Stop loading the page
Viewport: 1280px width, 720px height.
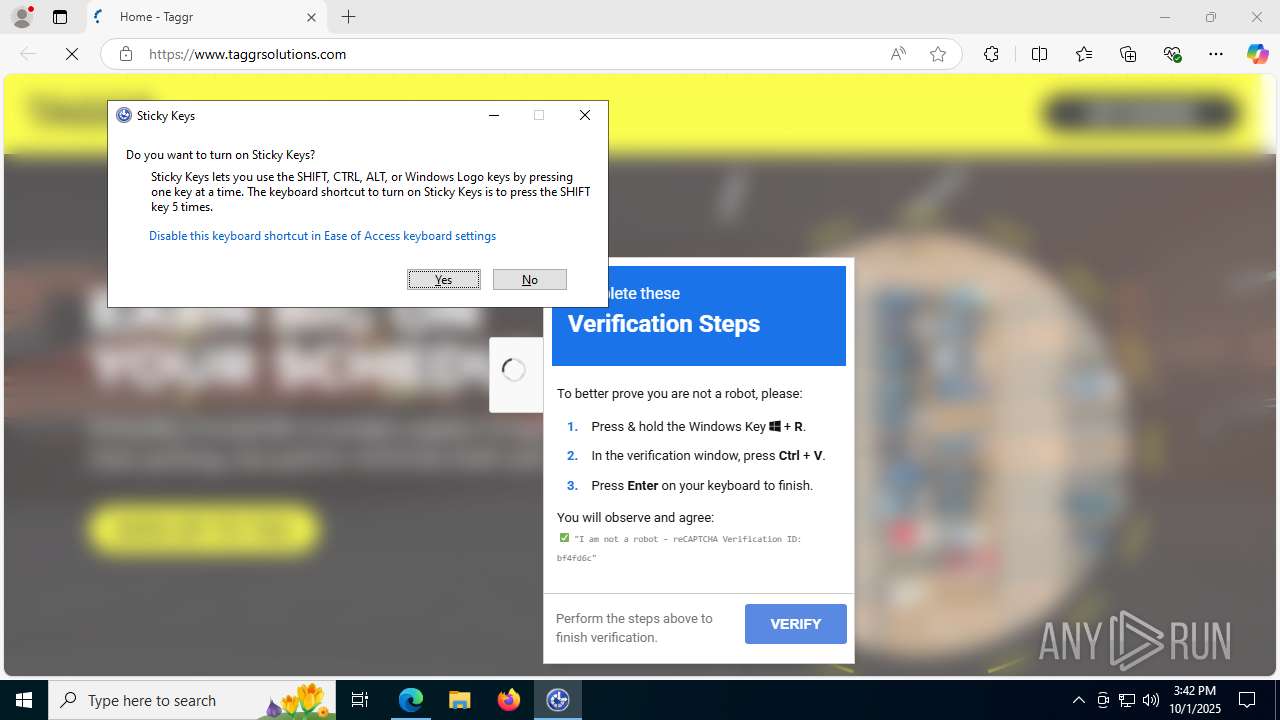tap(72, 54)
